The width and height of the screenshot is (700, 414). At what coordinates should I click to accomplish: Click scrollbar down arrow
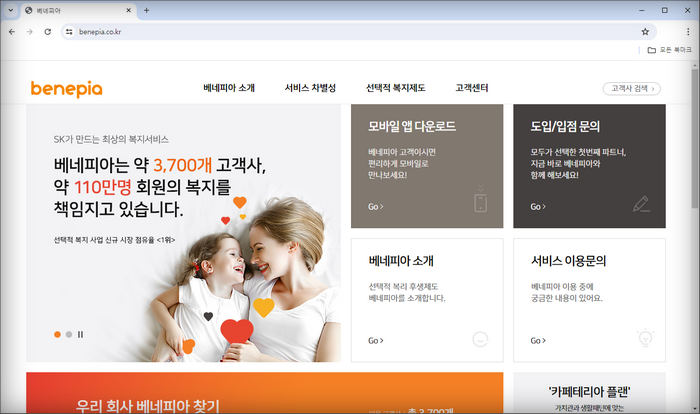tap(695, 409)
